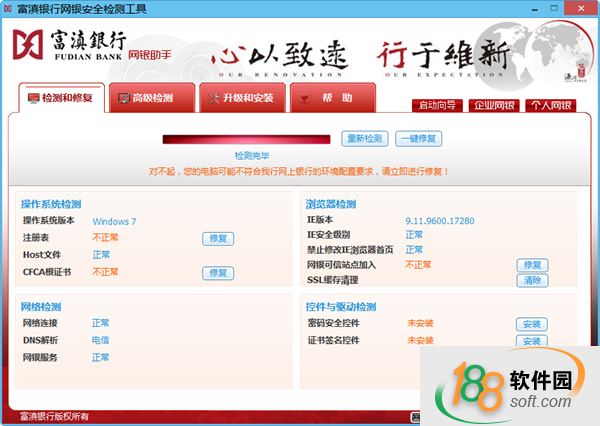Screen dimensions: 600x426
Task: Maximize the window
Action: click(x=554, y=8)
